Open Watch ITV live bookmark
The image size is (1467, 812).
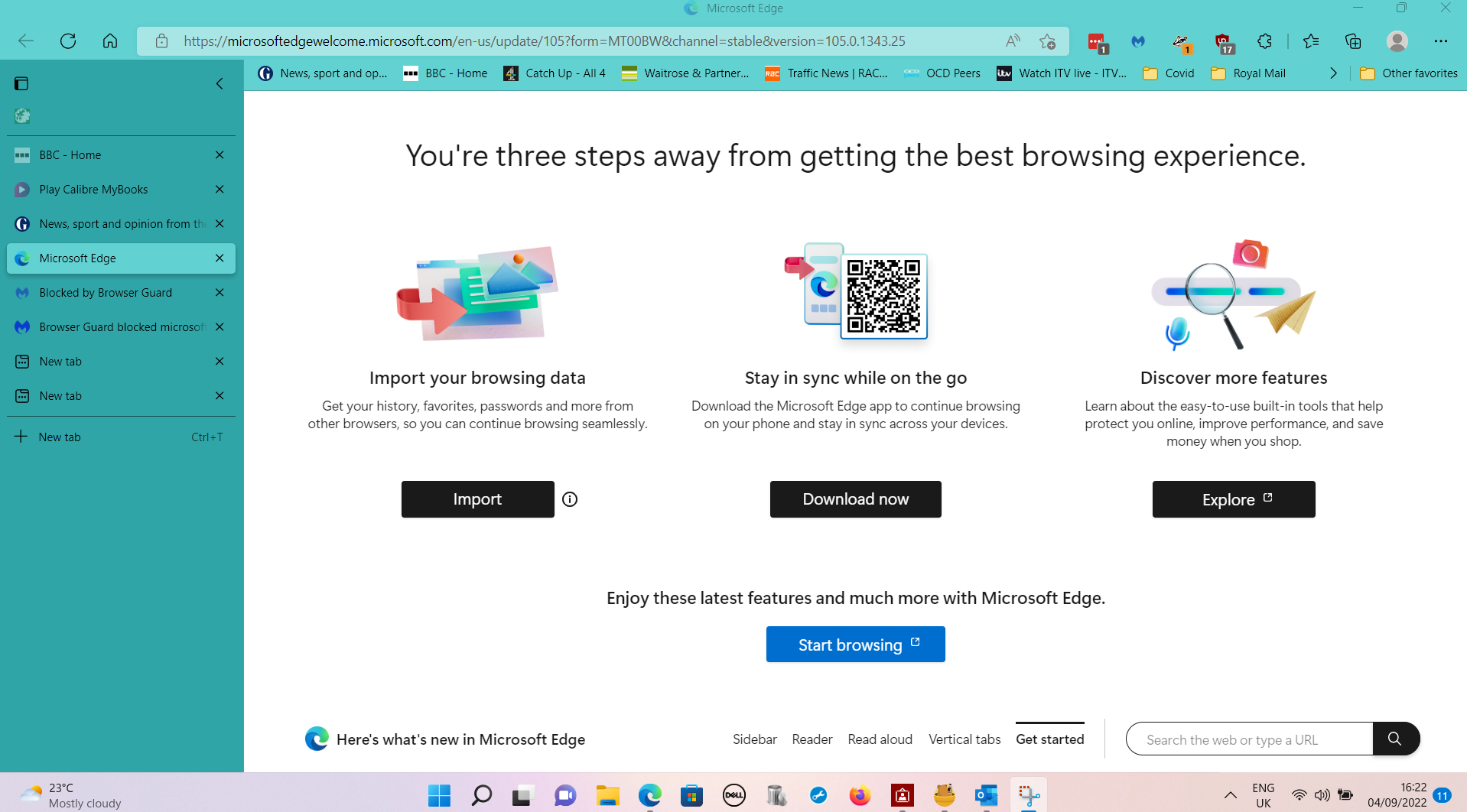1062,73
